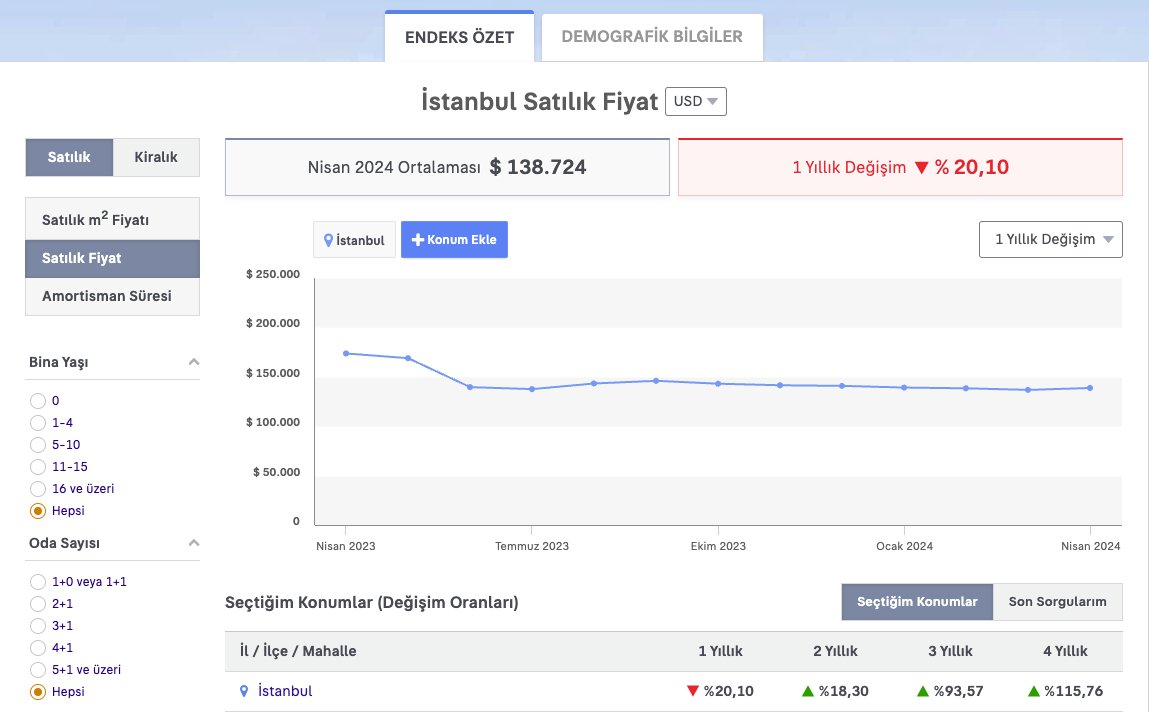Click green up arrow beside %93,57
The height and width of the screenshot is (712, 1149).
click(x=922, y=691)
